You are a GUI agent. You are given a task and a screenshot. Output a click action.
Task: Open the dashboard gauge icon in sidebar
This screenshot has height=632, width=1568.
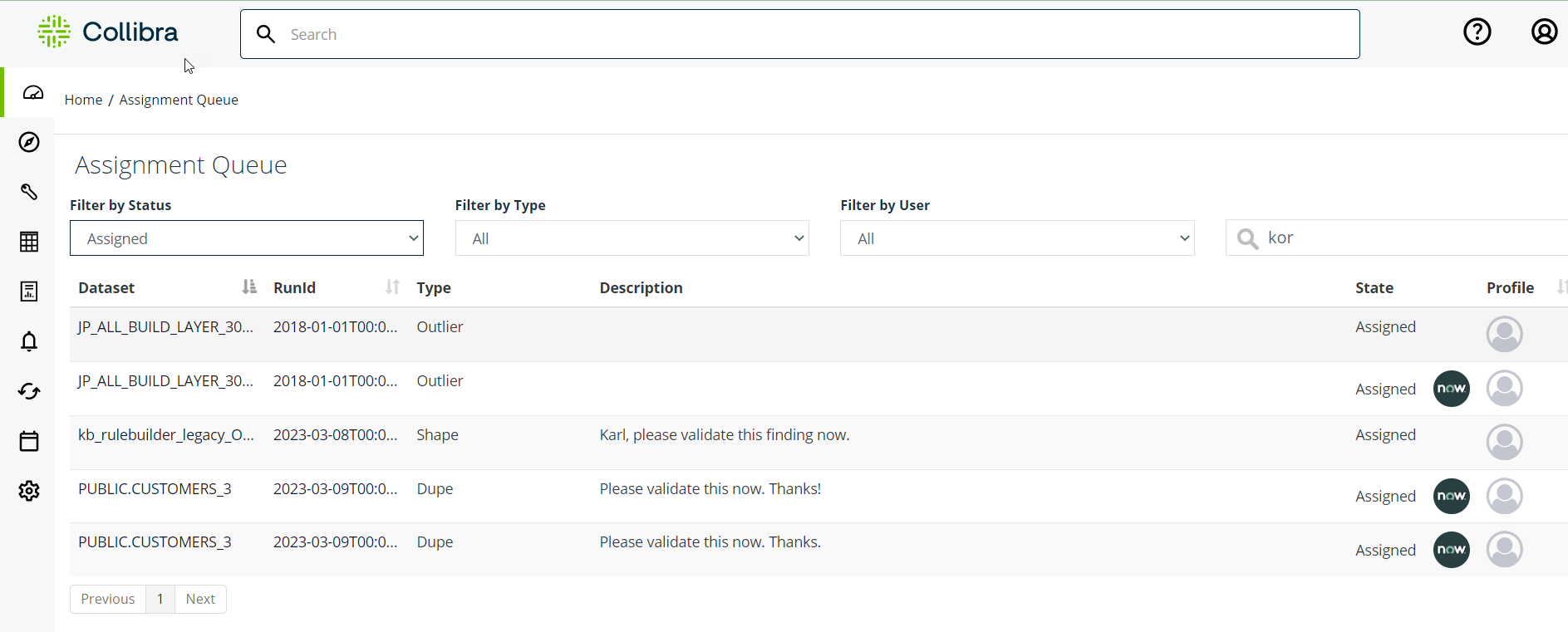32,92
